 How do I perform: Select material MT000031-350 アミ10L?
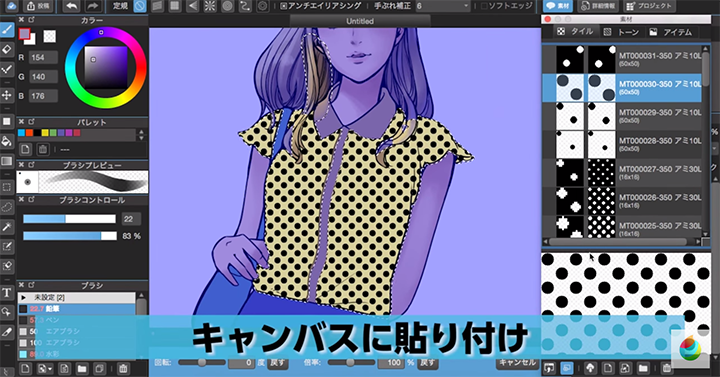click(x=622, y=60)
